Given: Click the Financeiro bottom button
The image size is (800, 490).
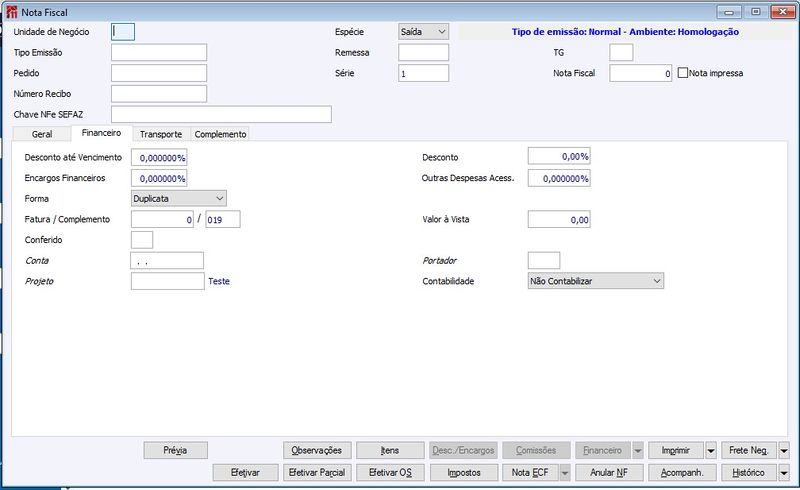Looking at the screenshot, I should tap(603, 450).
